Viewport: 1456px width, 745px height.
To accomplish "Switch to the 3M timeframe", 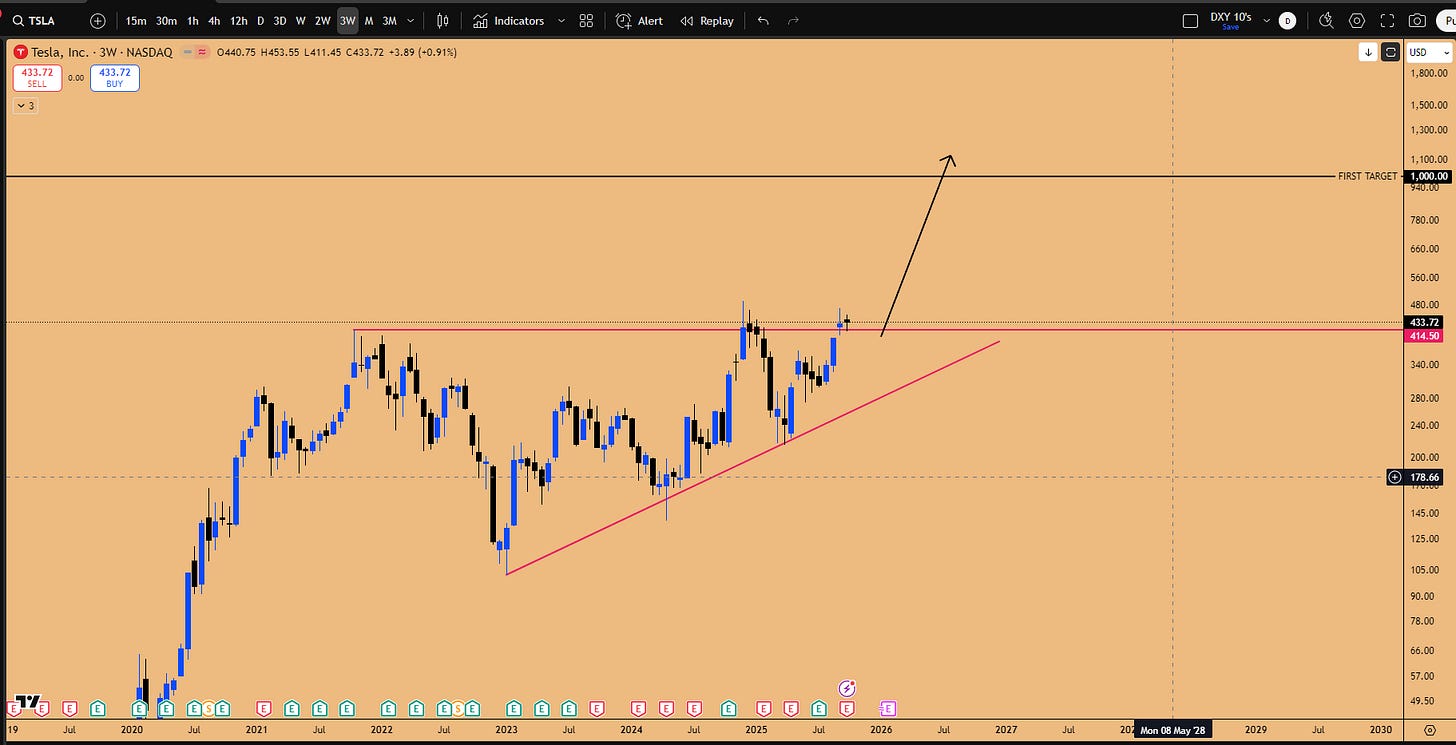I will (x=389, y=20).
